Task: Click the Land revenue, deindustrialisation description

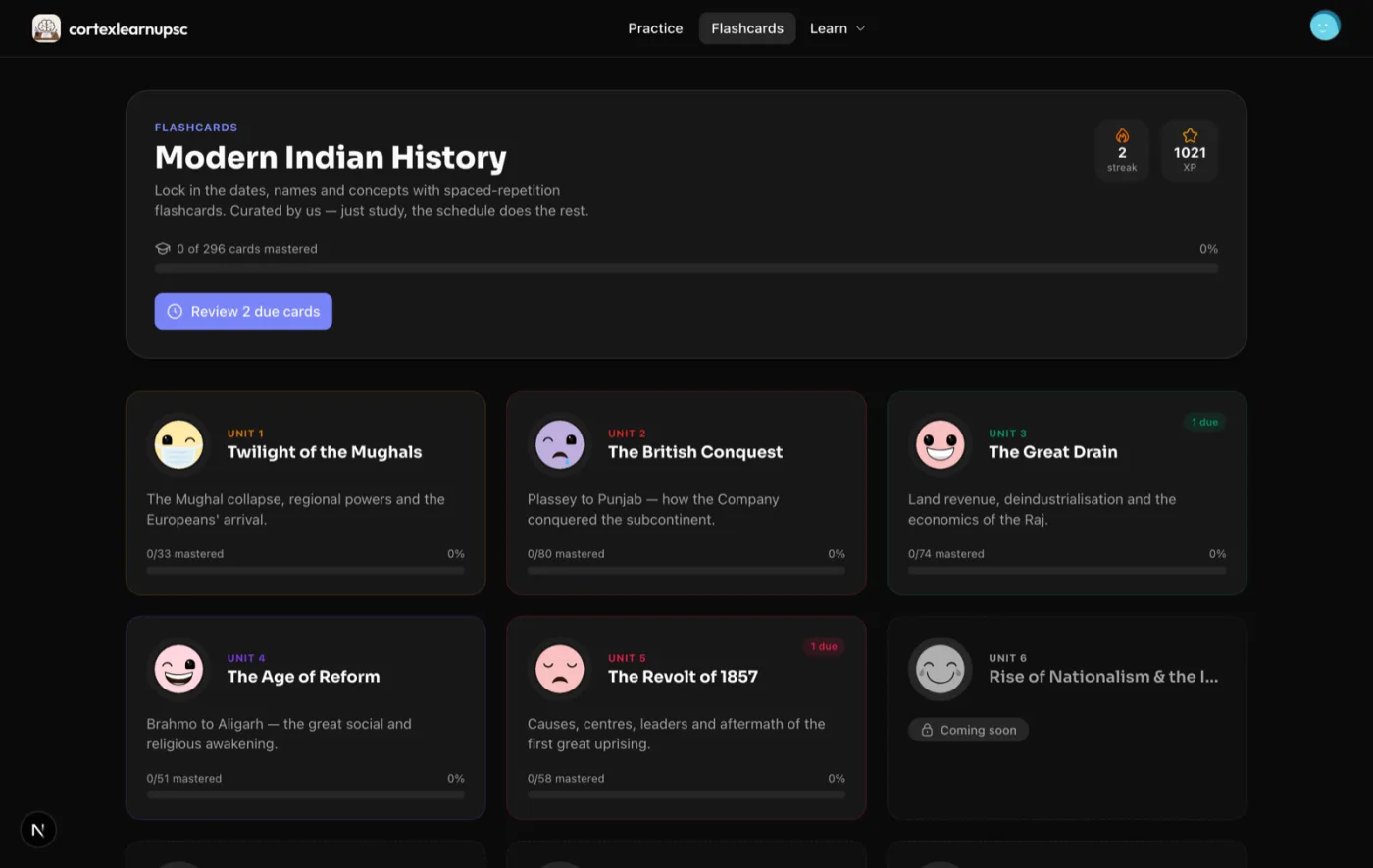Action: (1042, 509)
